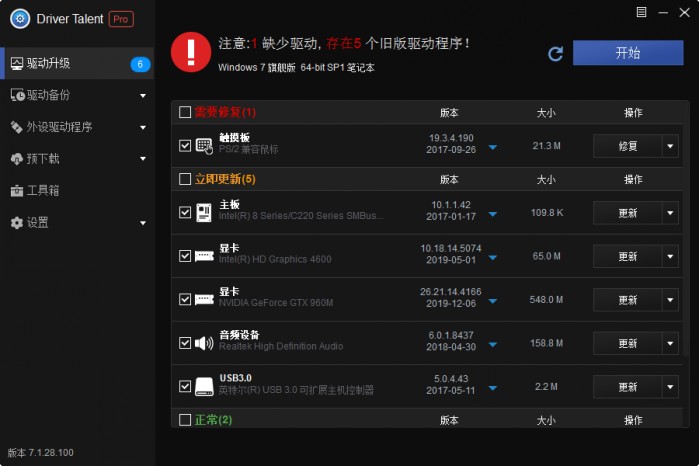Screen dimensions: 699x466
Task: Click the red warning alert icon
Action: (x=190, y=52)
